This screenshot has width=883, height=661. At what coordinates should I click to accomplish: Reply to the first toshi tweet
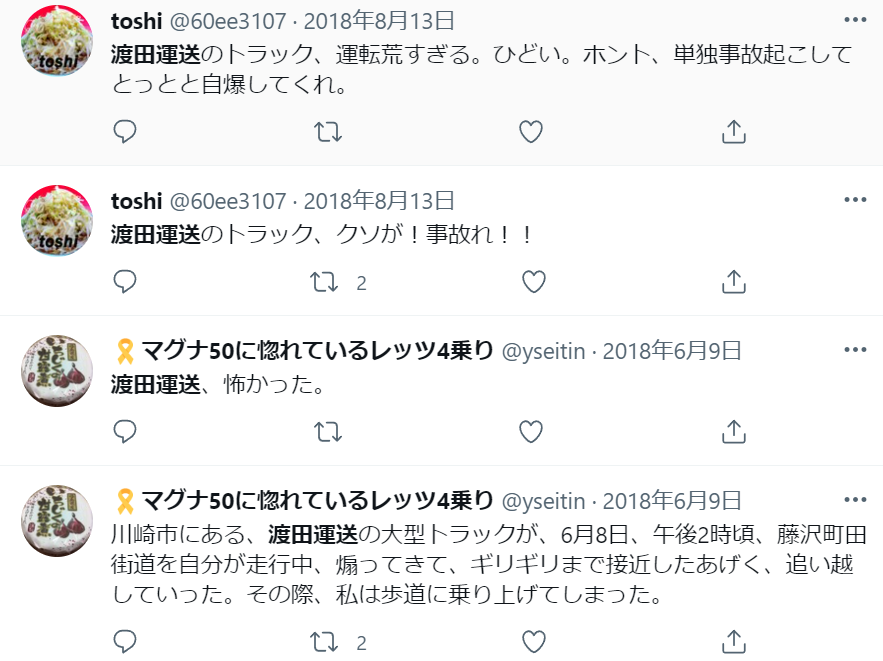pyautogui.click(x=125, y=131)
